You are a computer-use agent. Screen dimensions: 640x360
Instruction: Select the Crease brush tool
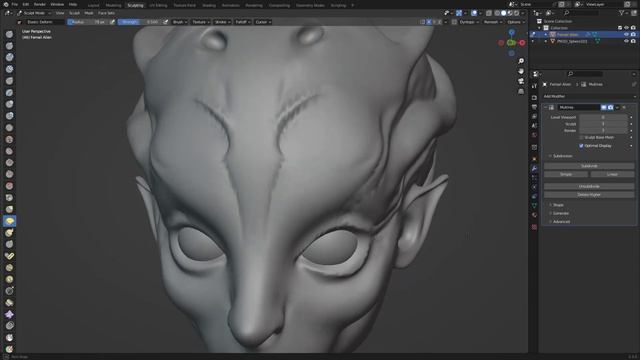pyautogui.click(x=9, y=128)
